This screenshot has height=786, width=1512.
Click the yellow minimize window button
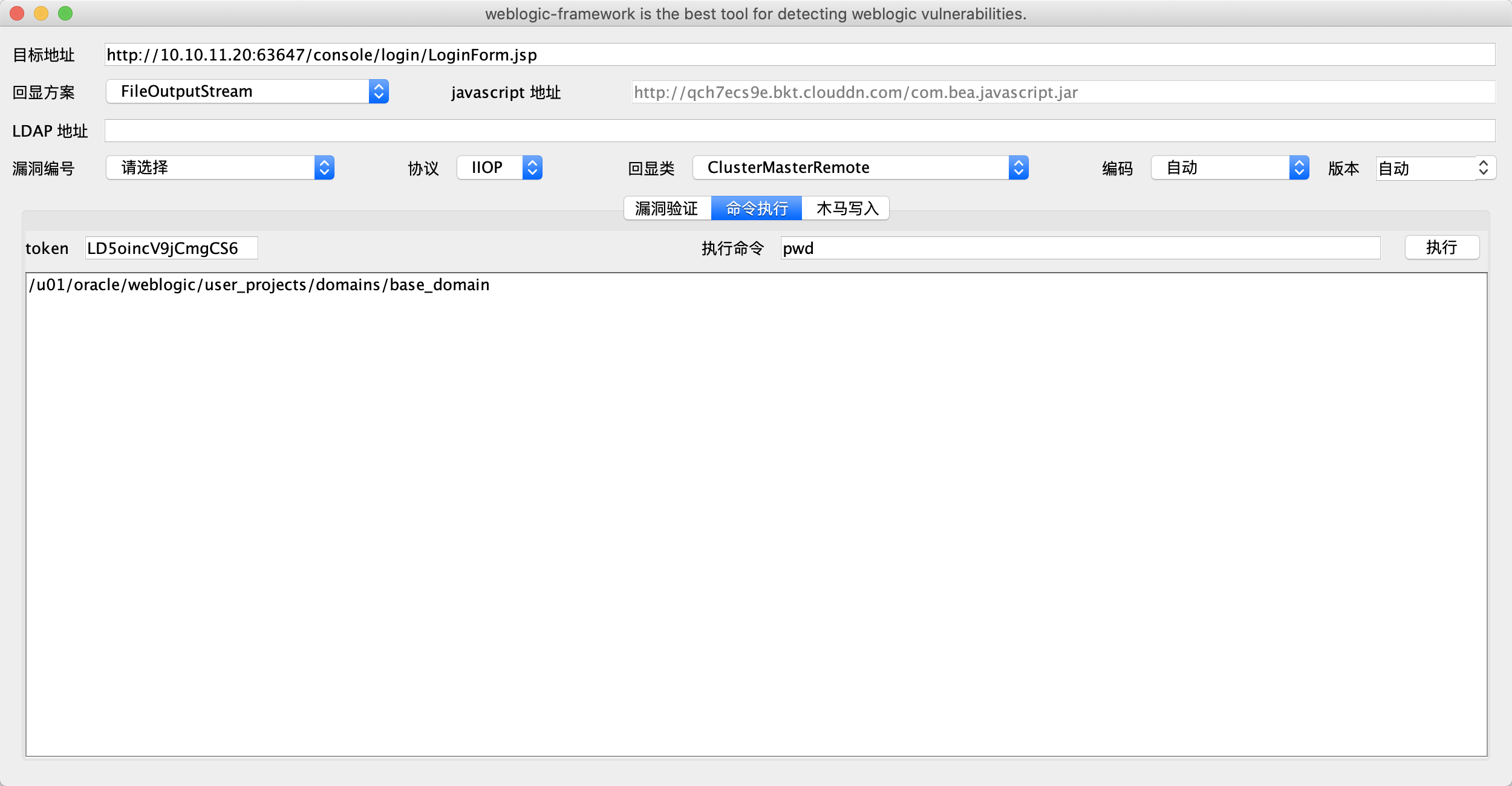[41, 13]
